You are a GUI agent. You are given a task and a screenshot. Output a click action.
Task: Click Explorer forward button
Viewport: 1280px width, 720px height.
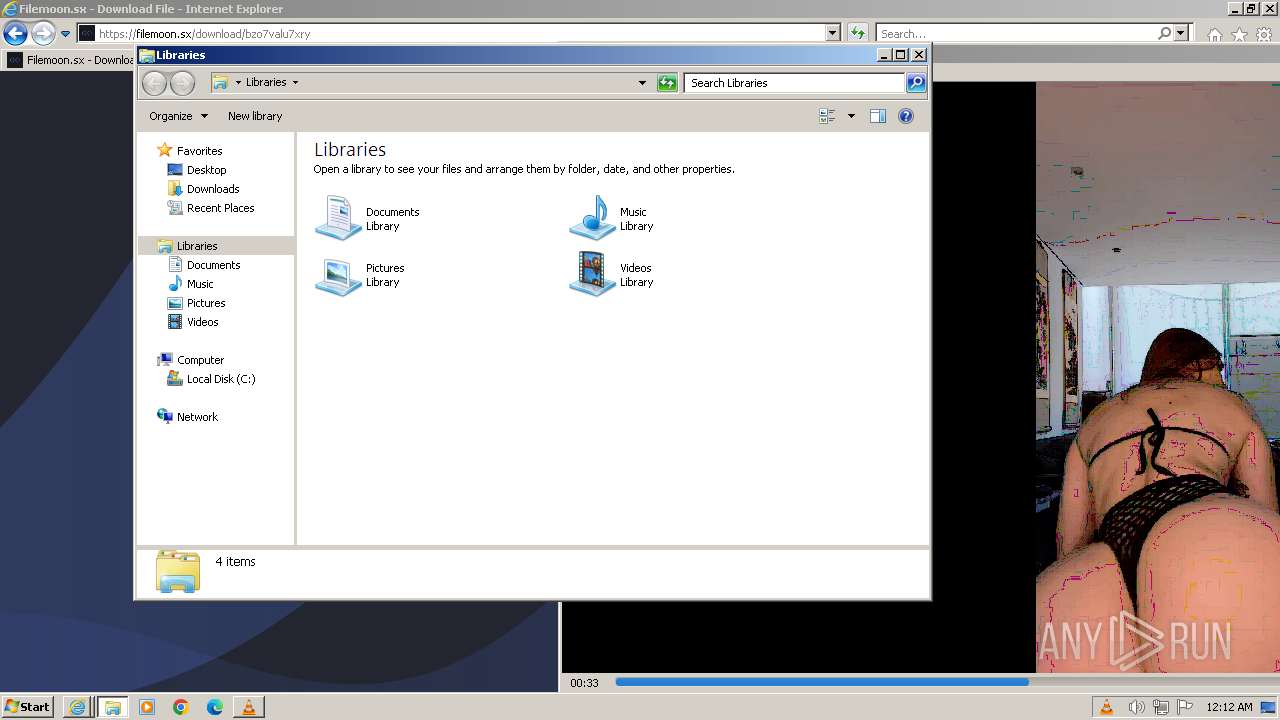182,83
